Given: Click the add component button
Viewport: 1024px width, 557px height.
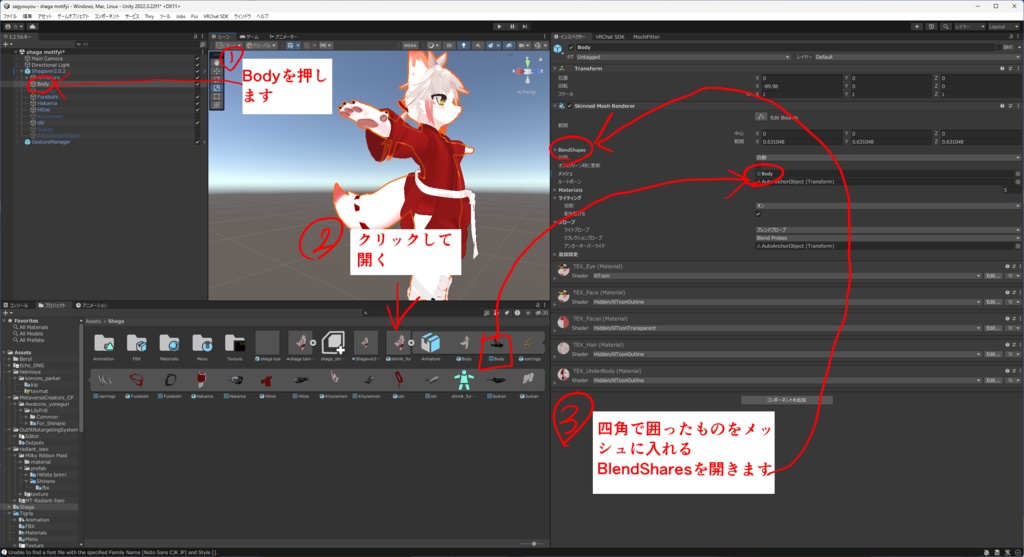Looking at the screenshot, I should 786,400.
